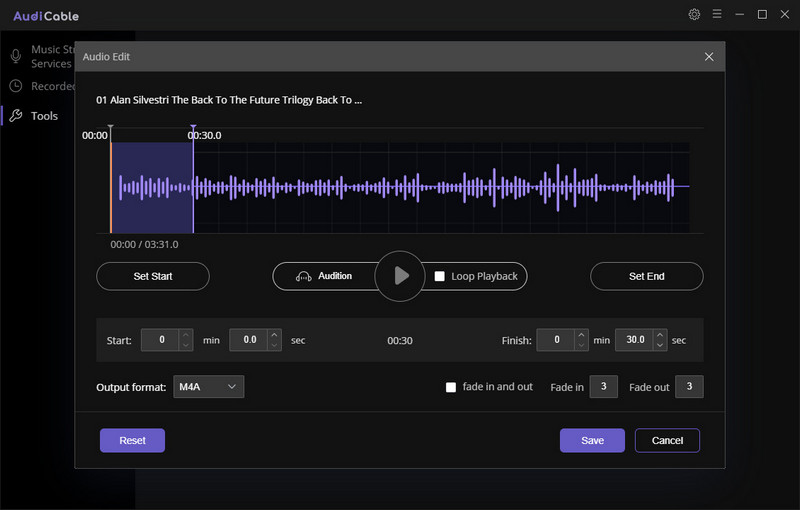Click the AudiCable logo
Viewport: 800px width, 510px height.
[46, 16]
